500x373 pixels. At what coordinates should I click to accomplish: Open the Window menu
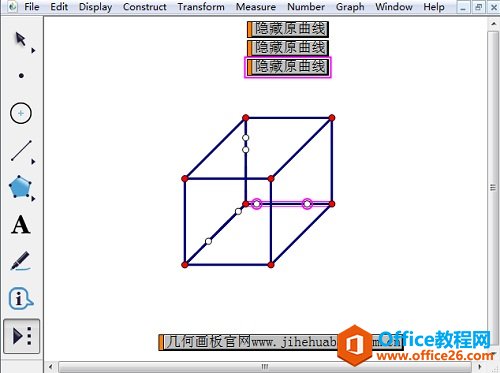(x=394, y=7)
